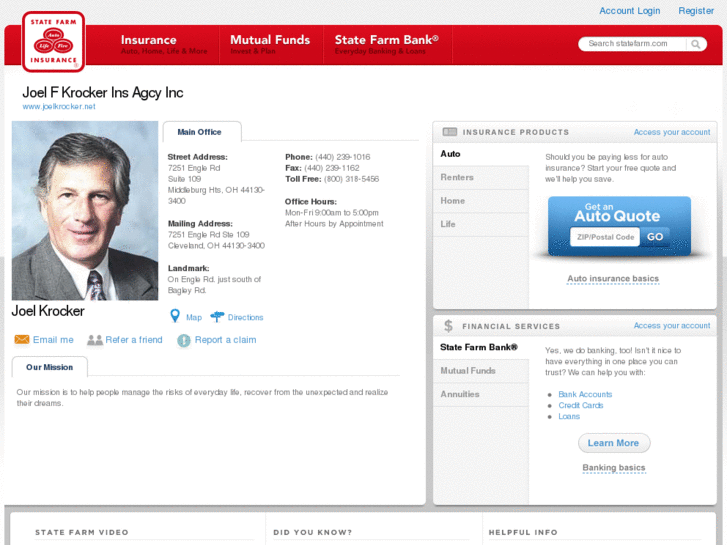Select the Main Office tab
Screen dimensions: 727x545
click(202, 132)
